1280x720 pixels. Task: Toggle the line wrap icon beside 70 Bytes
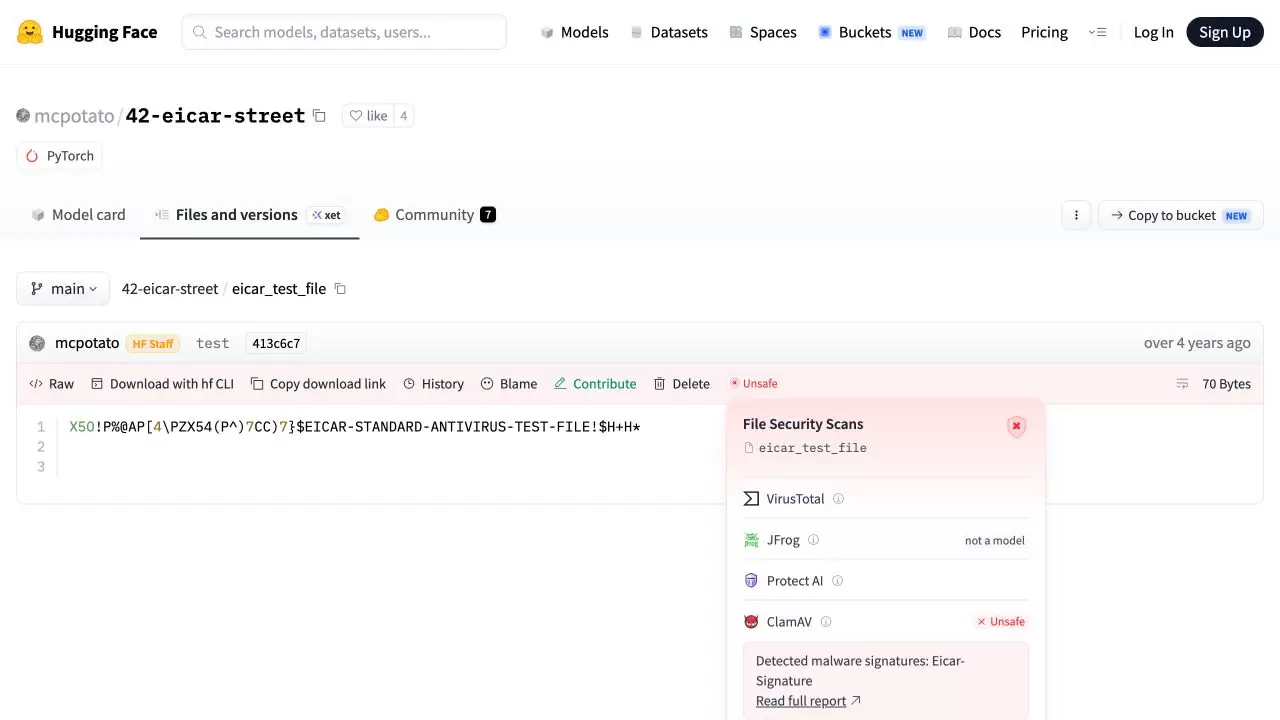coord(1182,384)
